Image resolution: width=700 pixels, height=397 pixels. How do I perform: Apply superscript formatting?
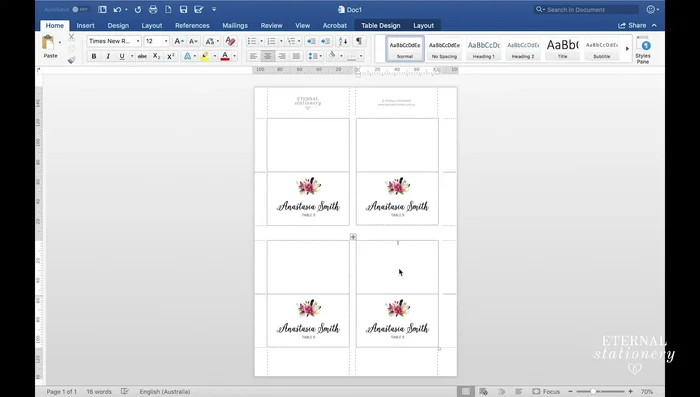coord(171,56)
